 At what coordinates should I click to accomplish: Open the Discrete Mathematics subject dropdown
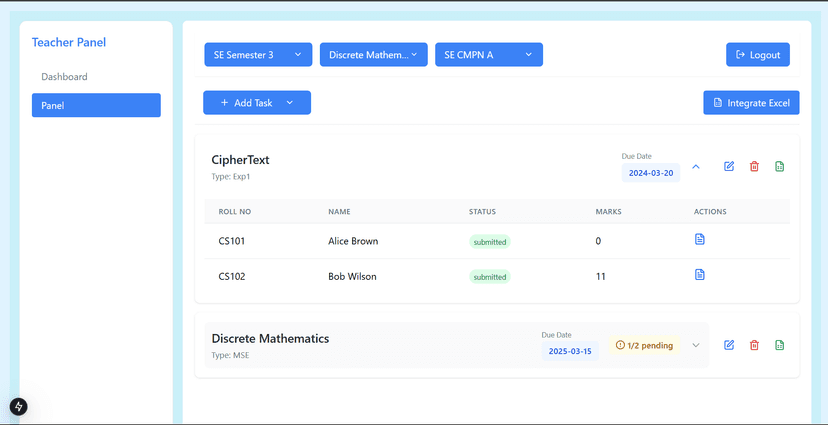pos(373,55)
